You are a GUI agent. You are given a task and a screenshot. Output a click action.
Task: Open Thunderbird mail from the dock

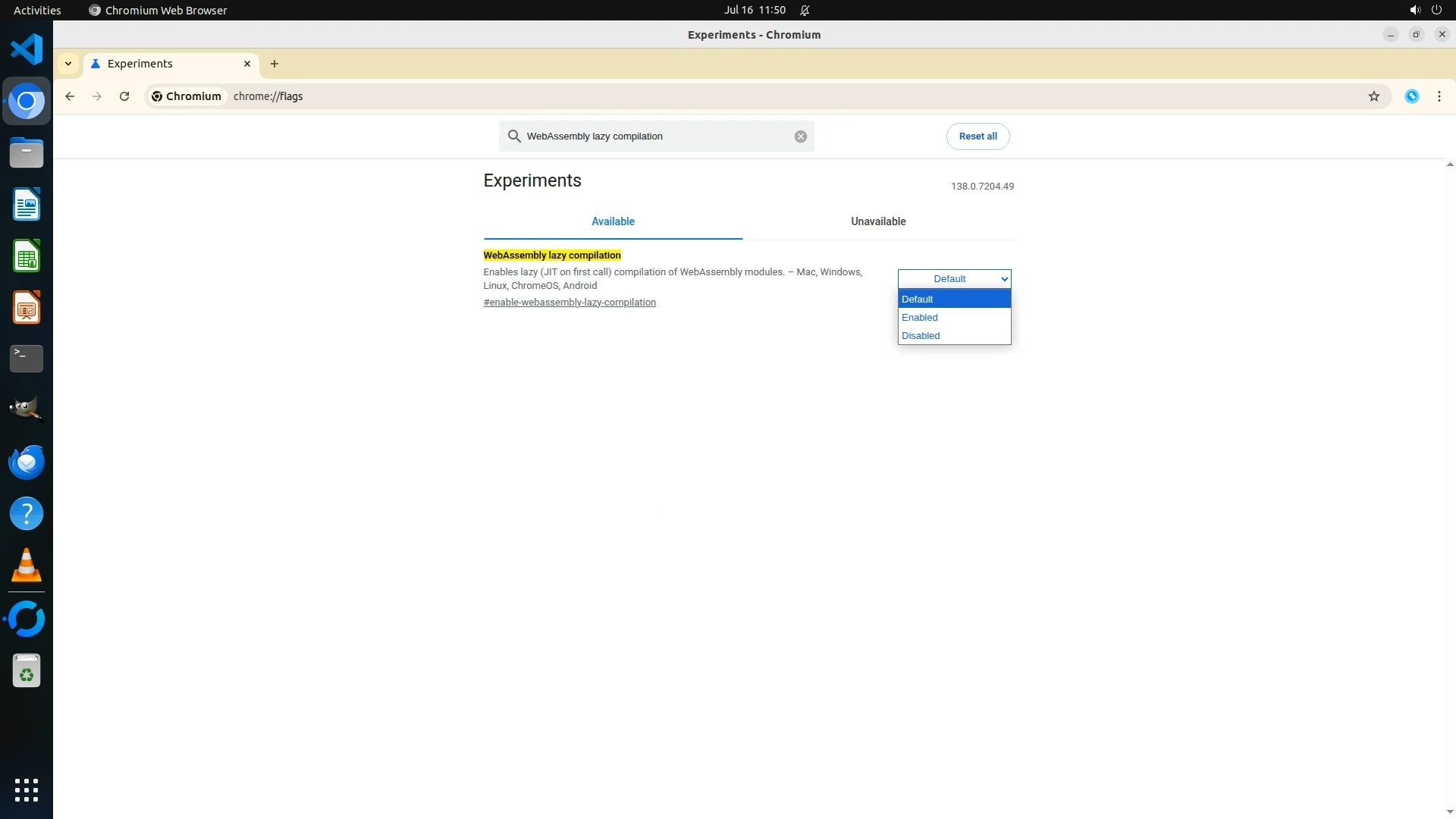click(27, 462)
